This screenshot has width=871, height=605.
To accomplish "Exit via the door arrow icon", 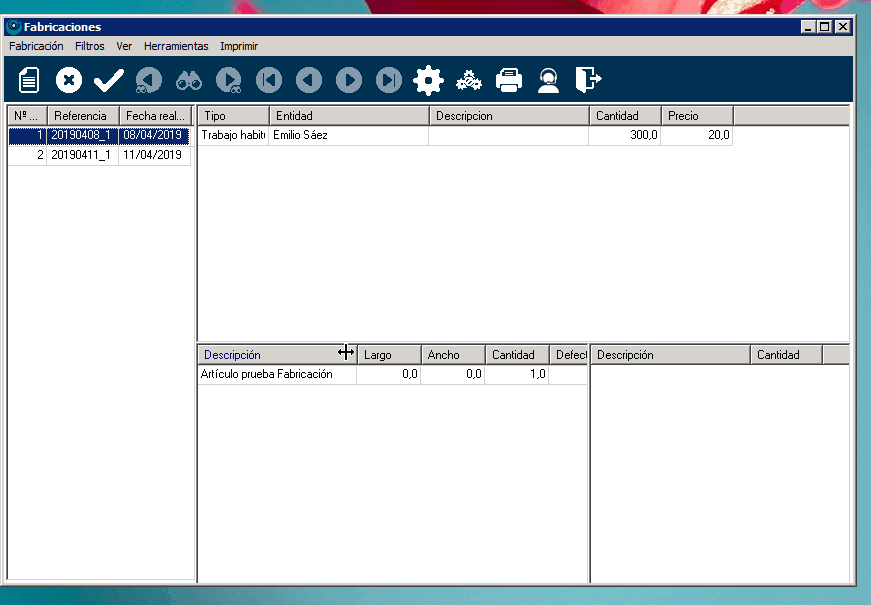I will click(589, 80).
